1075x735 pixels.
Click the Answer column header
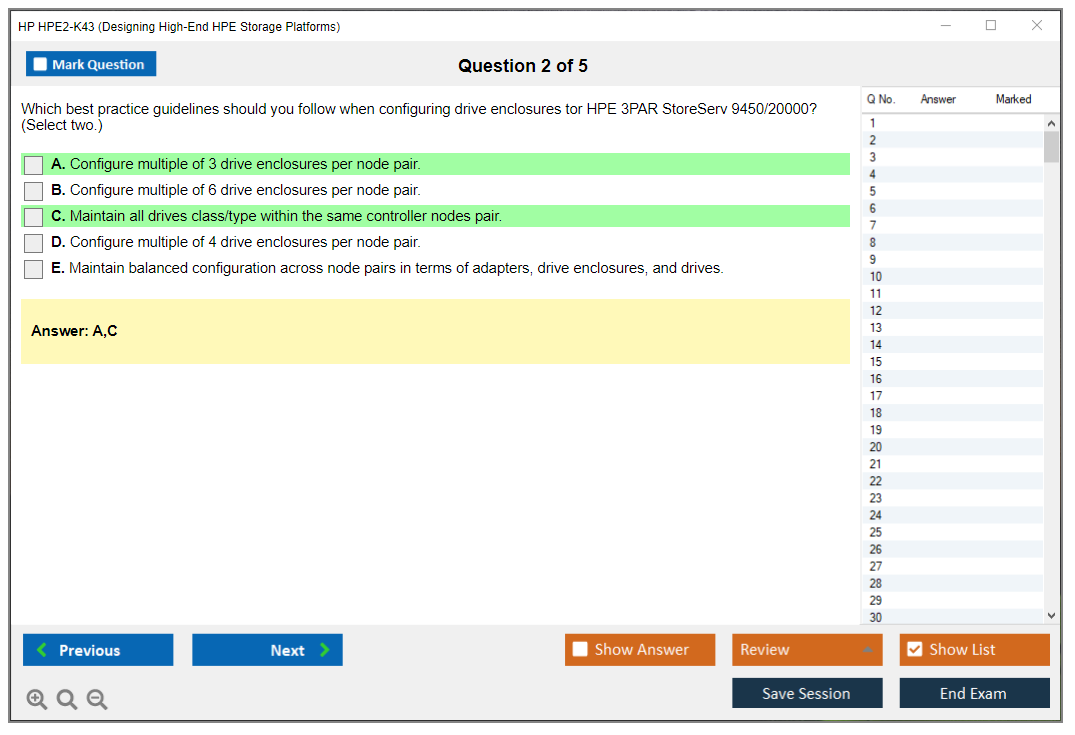pos(940,99)
